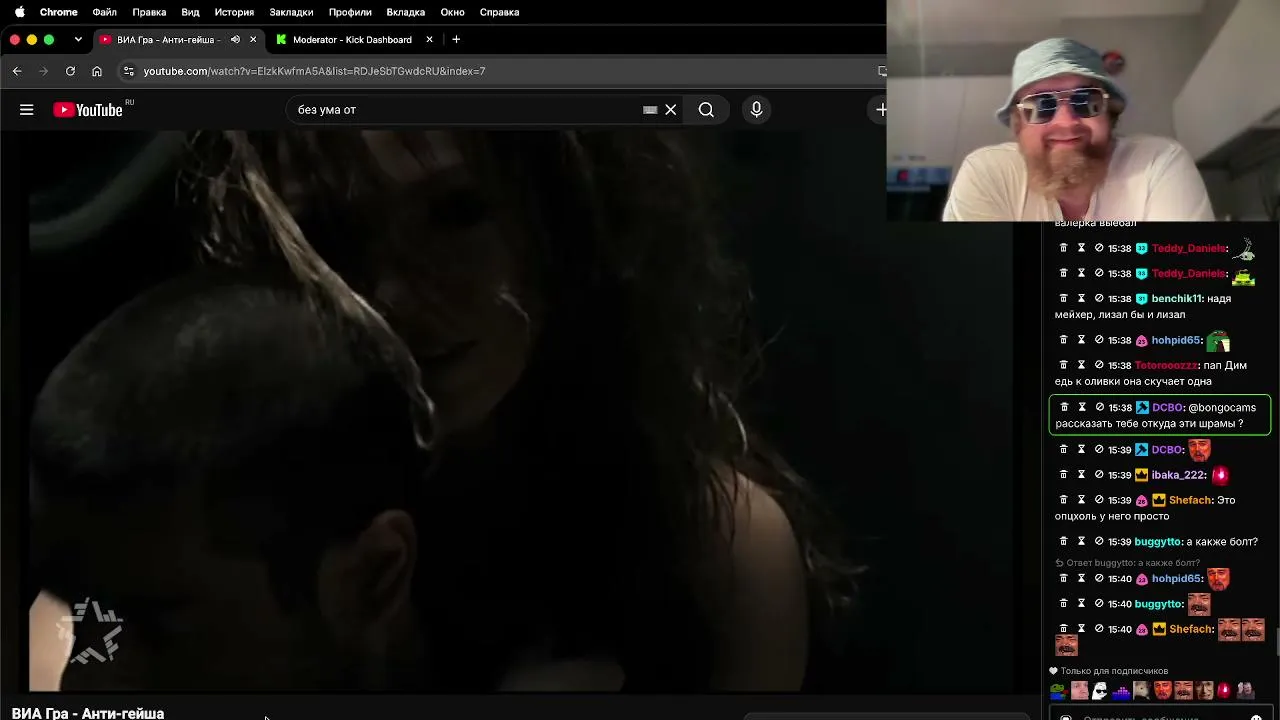Ban Shefach from the 15:39 message
Screen dimensions: 1280x720
tap(1099, 500)
